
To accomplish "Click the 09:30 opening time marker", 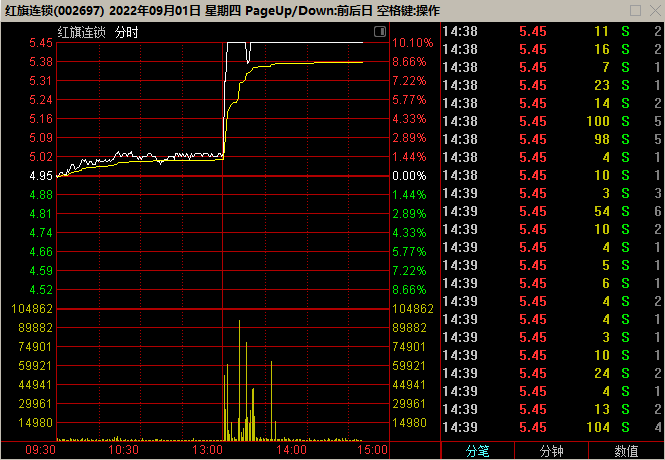I will click(x=41, y=451).
